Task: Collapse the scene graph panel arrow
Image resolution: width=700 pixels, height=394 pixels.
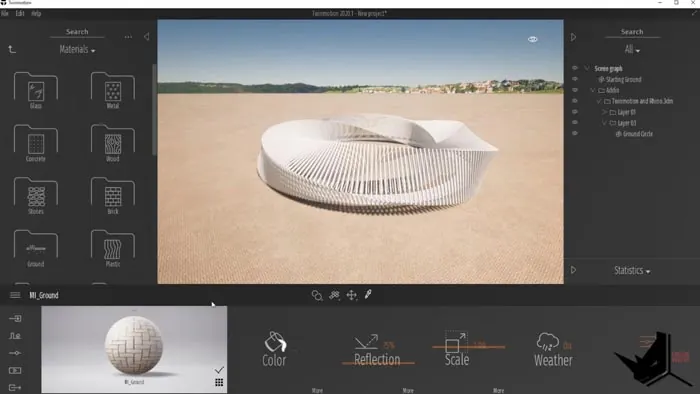Action: tap(573, 37)
